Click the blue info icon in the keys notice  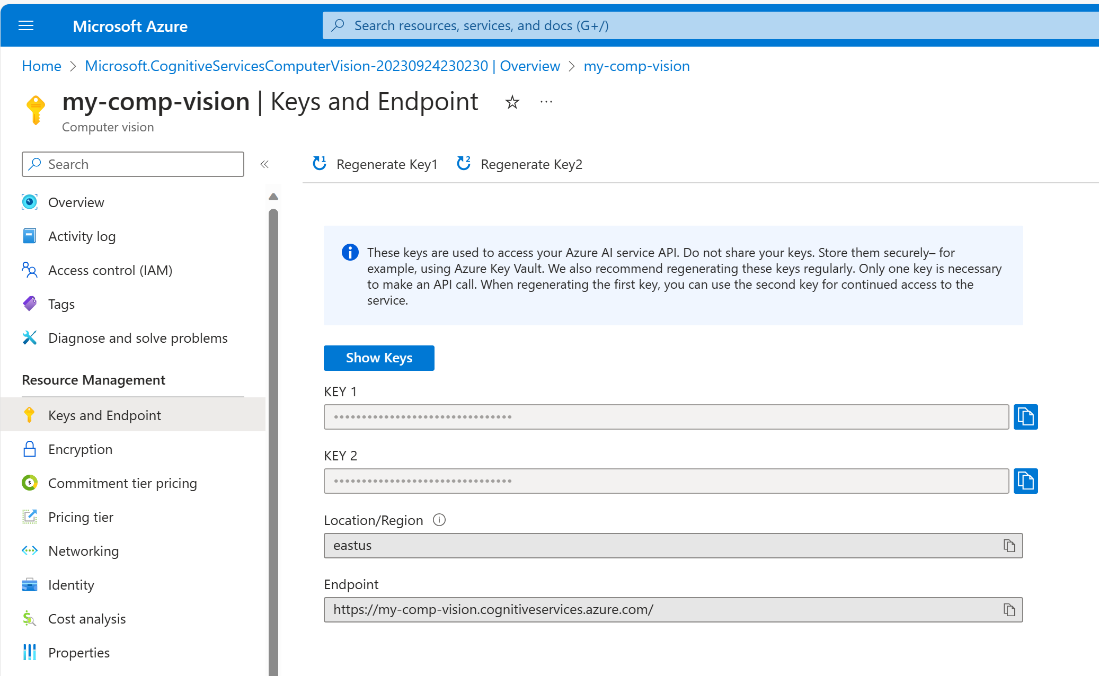[x=350, y=252]
